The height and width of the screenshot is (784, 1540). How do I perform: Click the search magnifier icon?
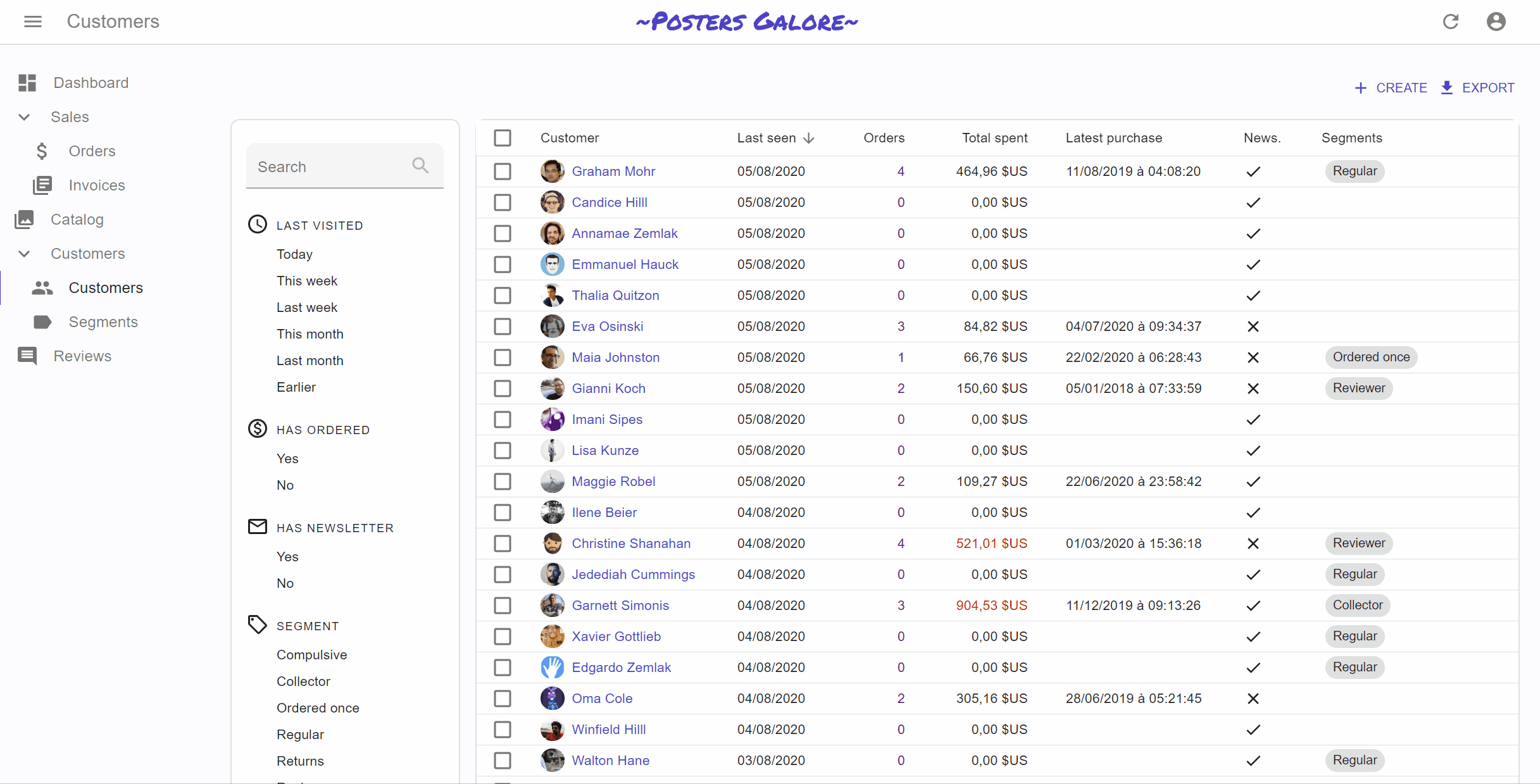420,166
